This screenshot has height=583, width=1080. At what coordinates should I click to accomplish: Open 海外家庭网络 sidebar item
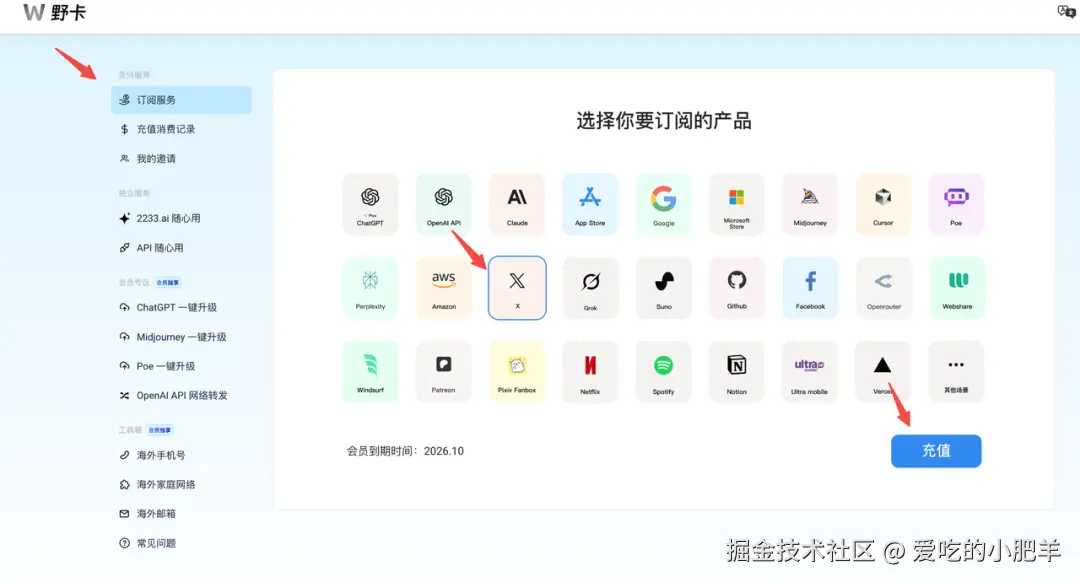pos(181,484)
